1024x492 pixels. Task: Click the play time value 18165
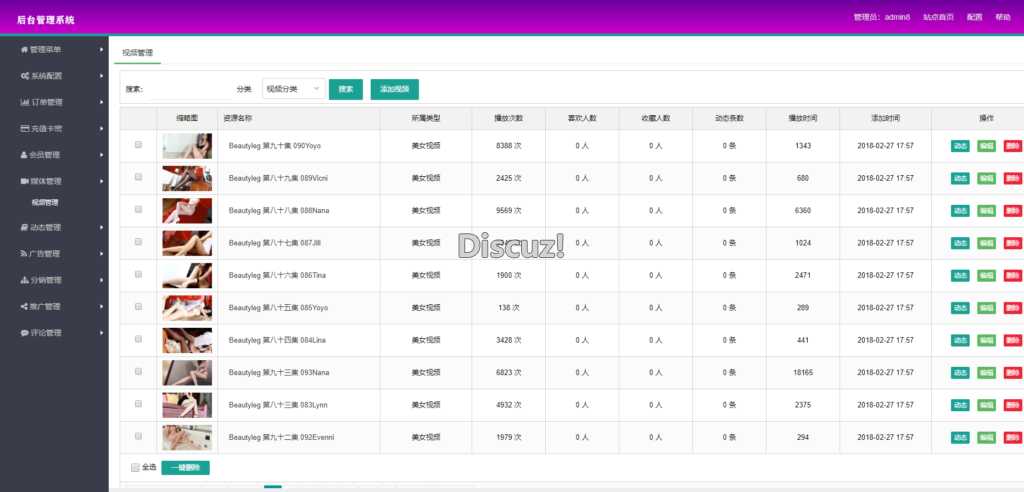[803, 372]
